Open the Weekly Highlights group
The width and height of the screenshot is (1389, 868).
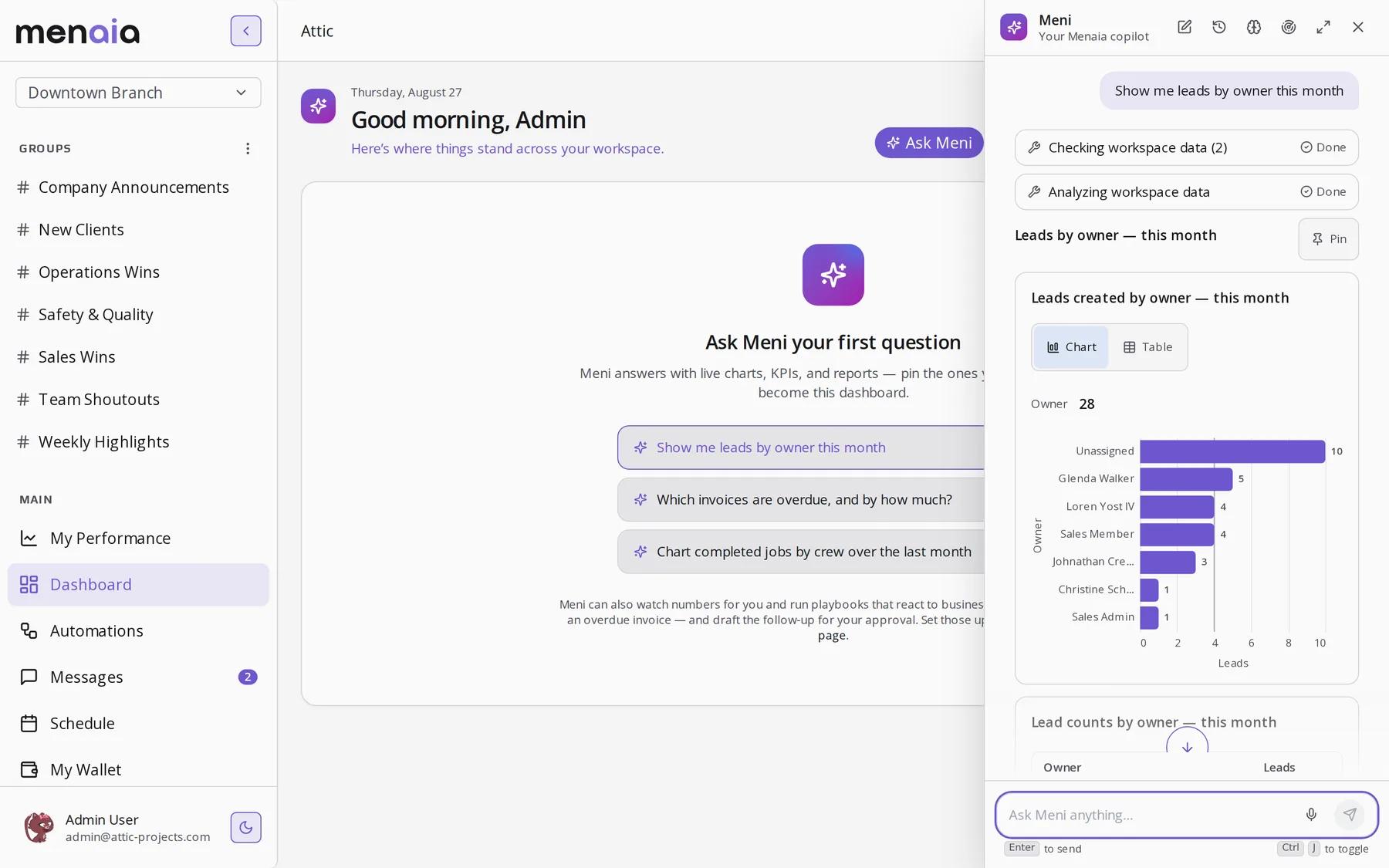click(103, 442)
